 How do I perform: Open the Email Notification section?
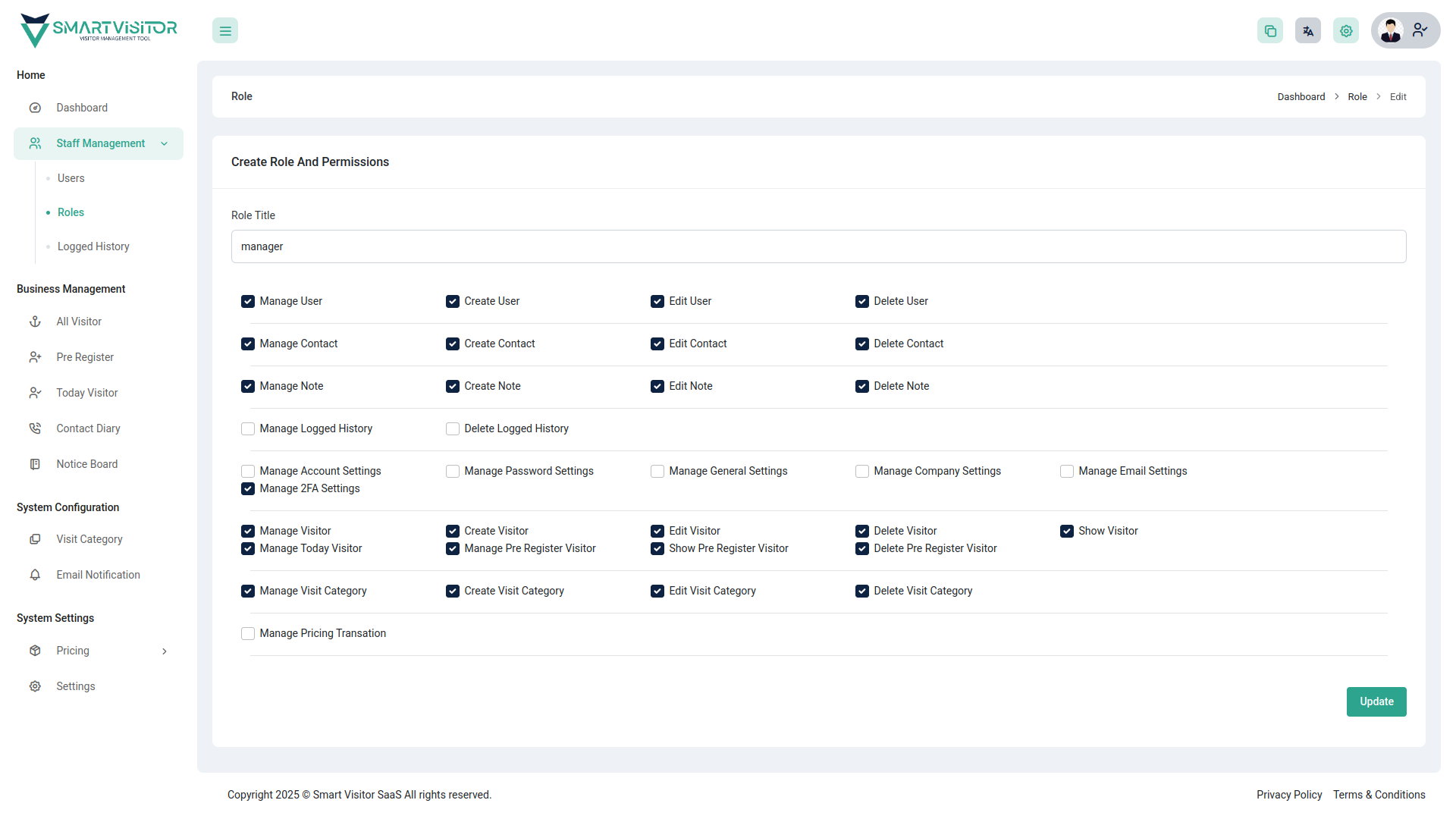click(x=98, y=575)
